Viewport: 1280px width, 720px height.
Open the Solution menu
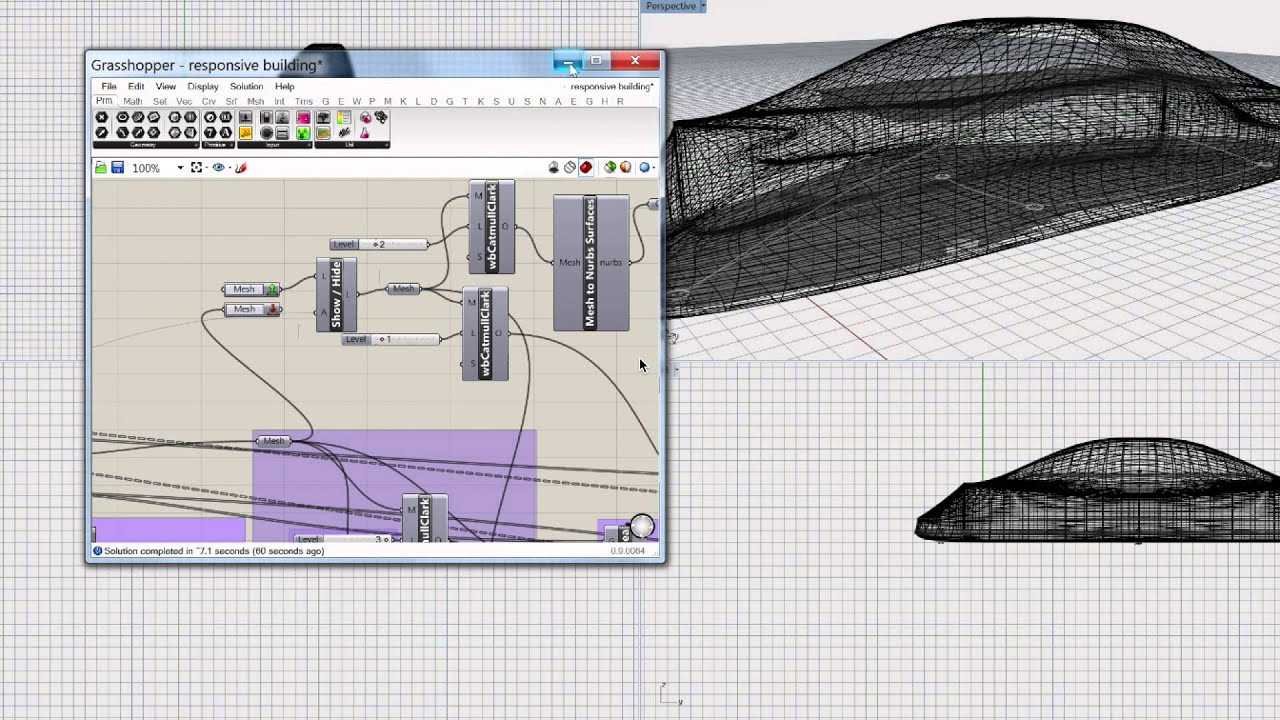click(x=246, y=86)
